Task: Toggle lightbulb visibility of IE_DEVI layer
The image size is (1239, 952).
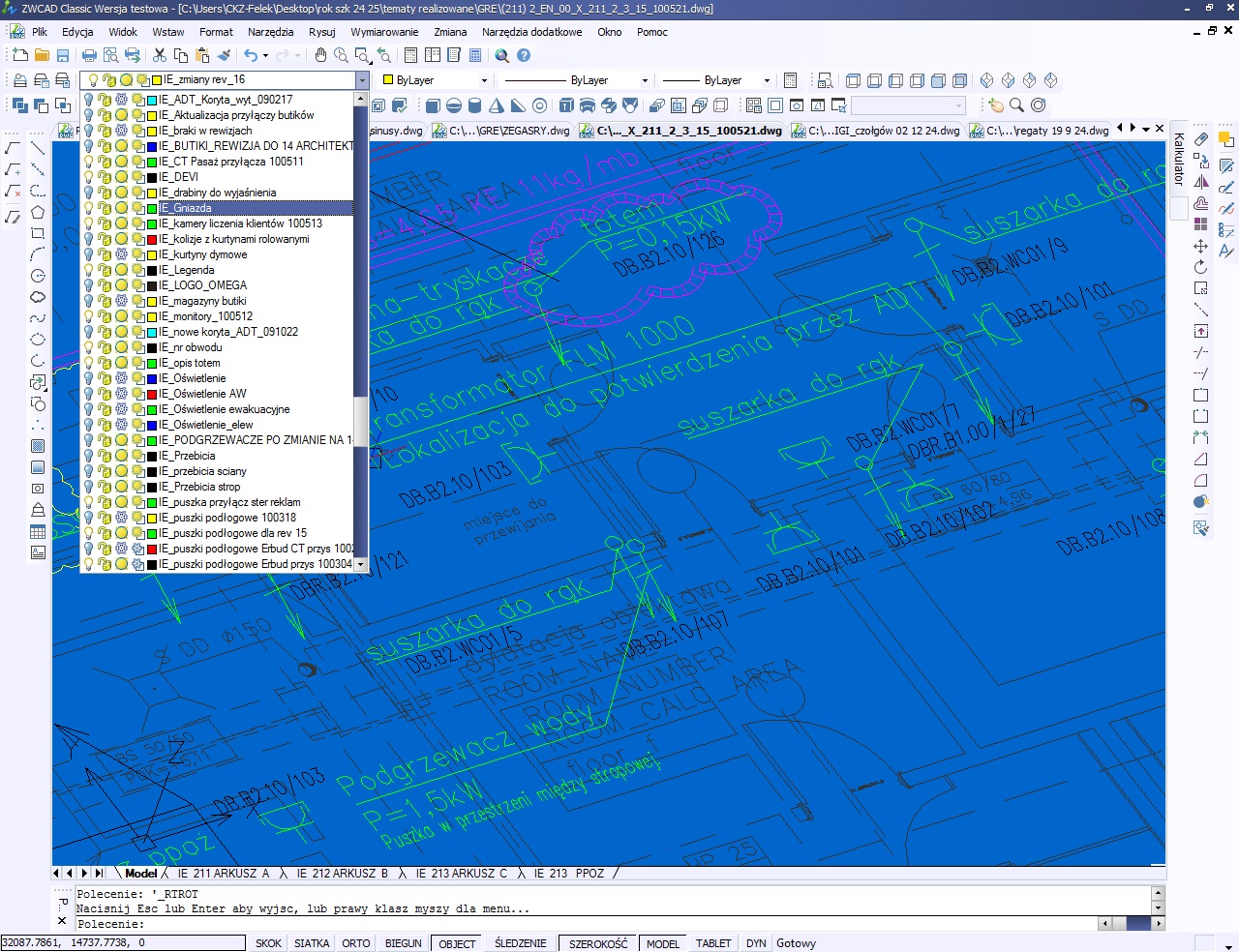Action: [x=89, y=177]
